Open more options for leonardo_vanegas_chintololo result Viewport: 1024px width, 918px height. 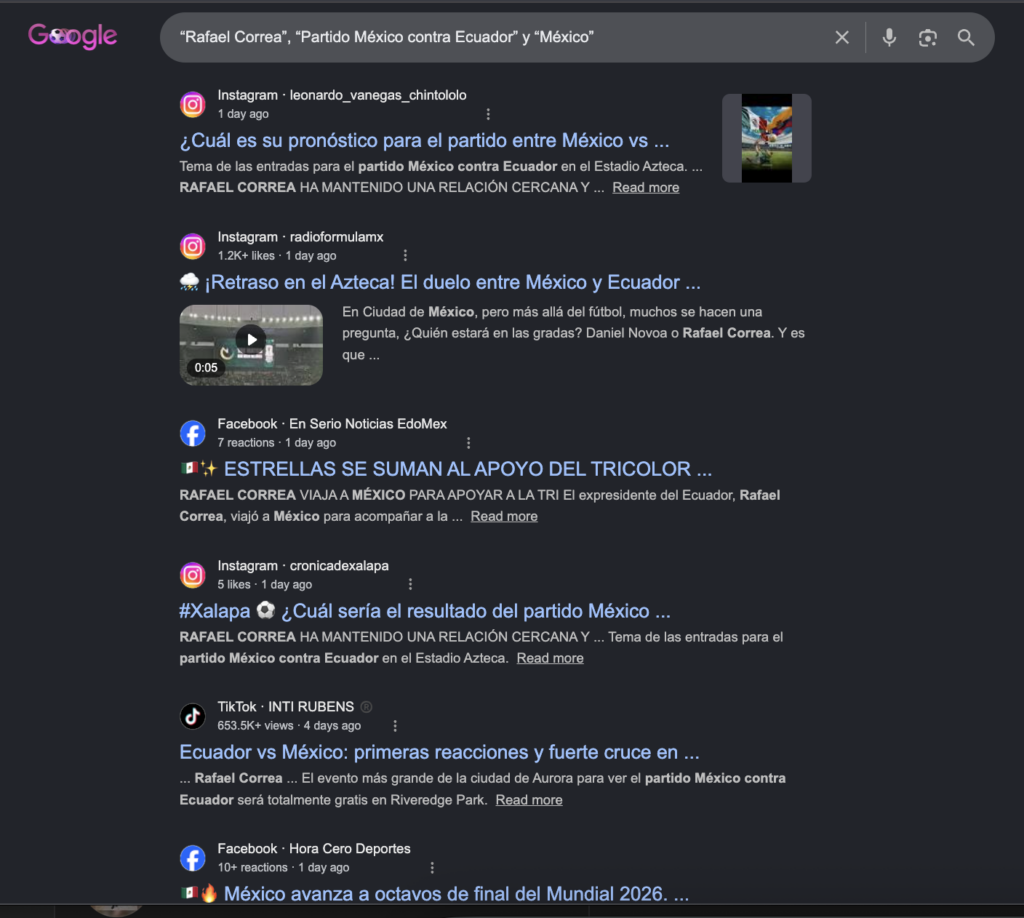click(488, 114)
